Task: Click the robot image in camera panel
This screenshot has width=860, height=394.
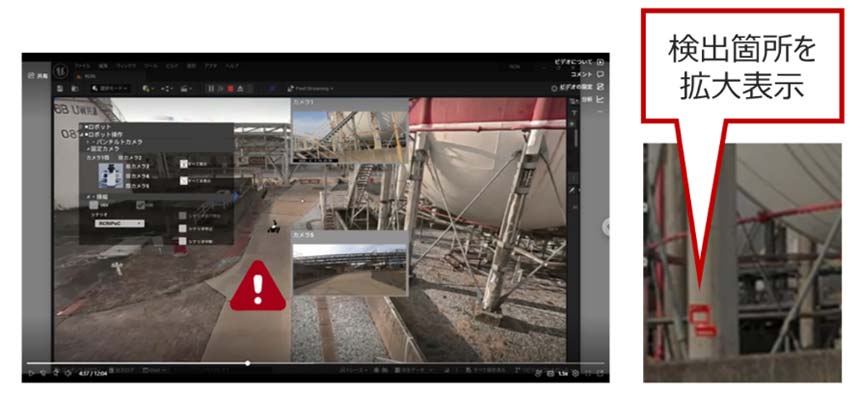Action: point(111,176)
